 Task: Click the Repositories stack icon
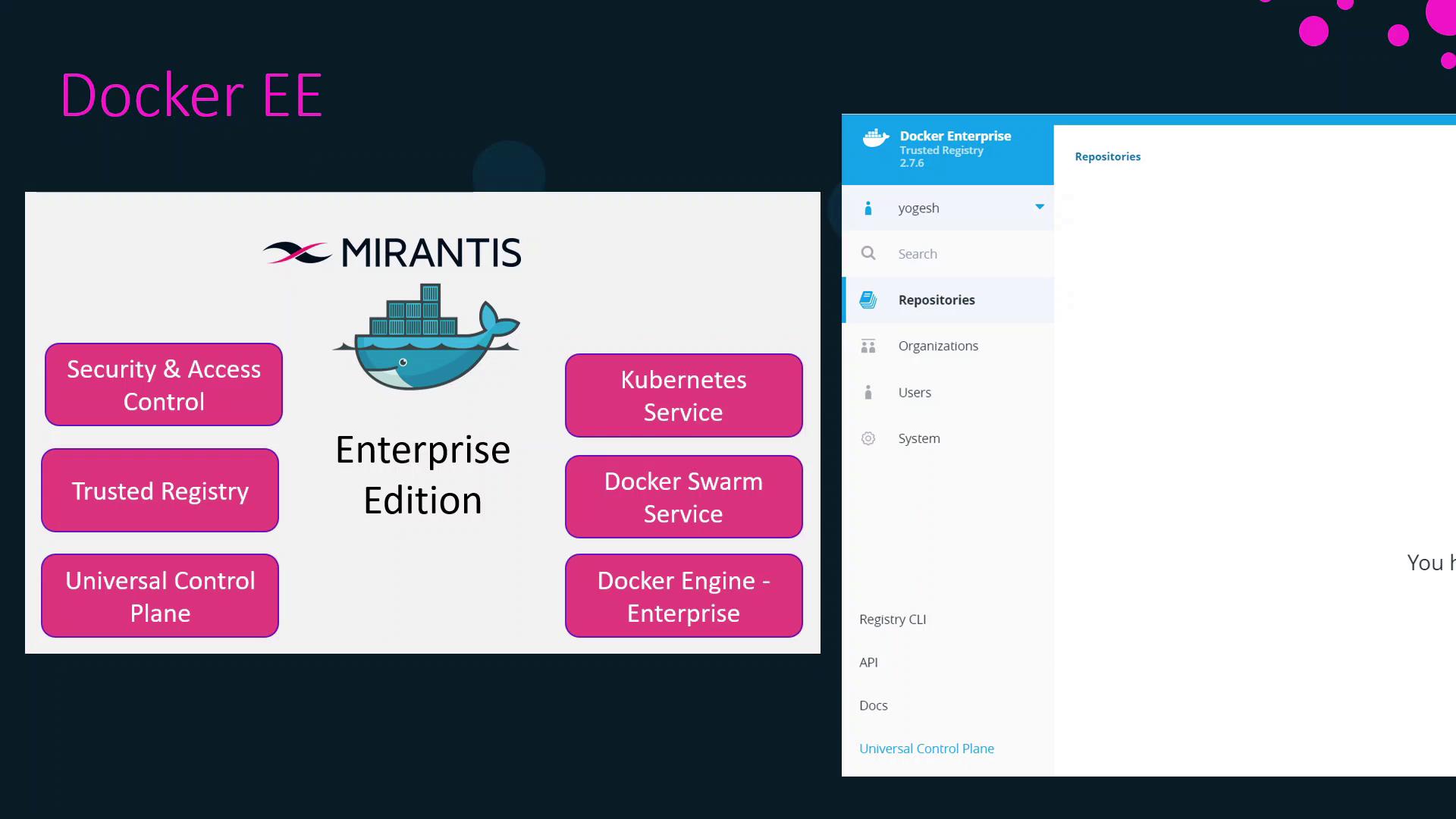(868, 300)
